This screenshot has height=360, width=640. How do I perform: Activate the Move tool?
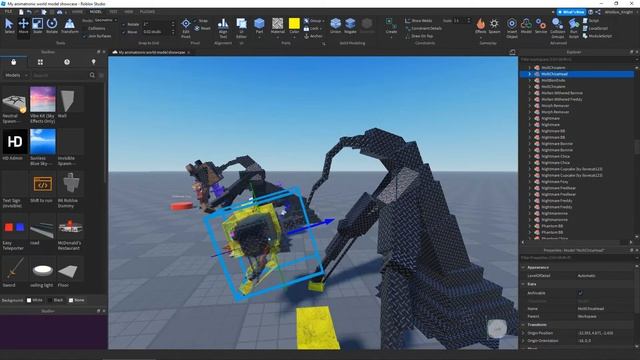pyautogui.click(x=23, y=26)
